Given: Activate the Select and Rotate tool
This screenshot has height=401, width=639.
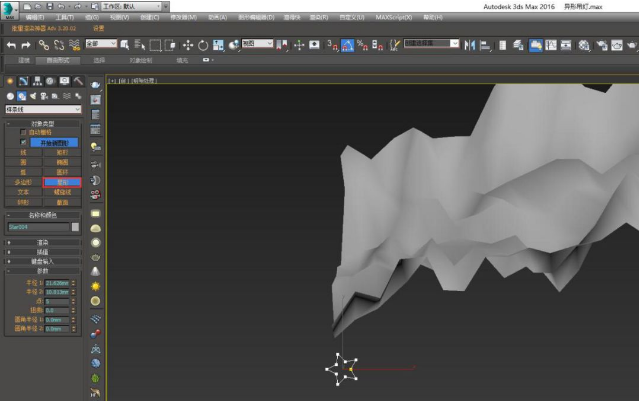Looking at the screenshot, I should point(203,45).
